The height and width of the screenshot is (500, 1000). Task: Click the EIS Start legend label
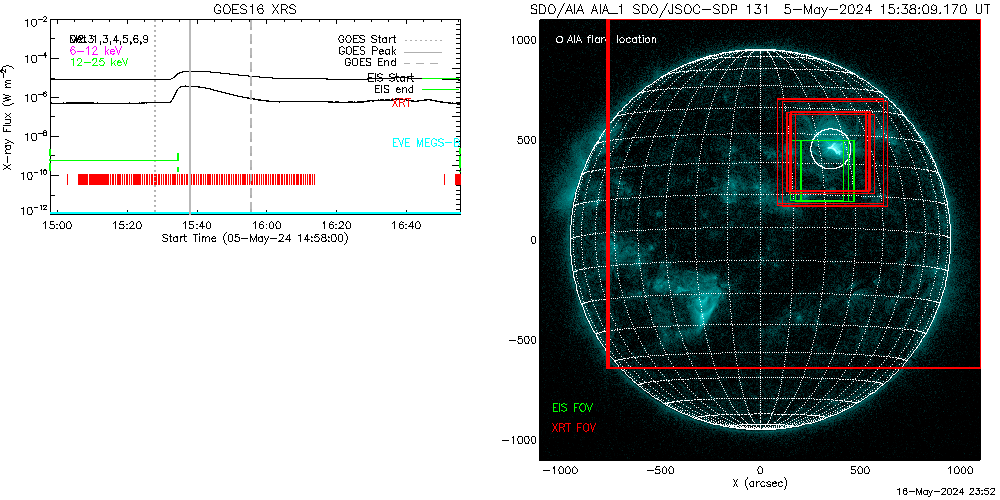coord(390,78)
